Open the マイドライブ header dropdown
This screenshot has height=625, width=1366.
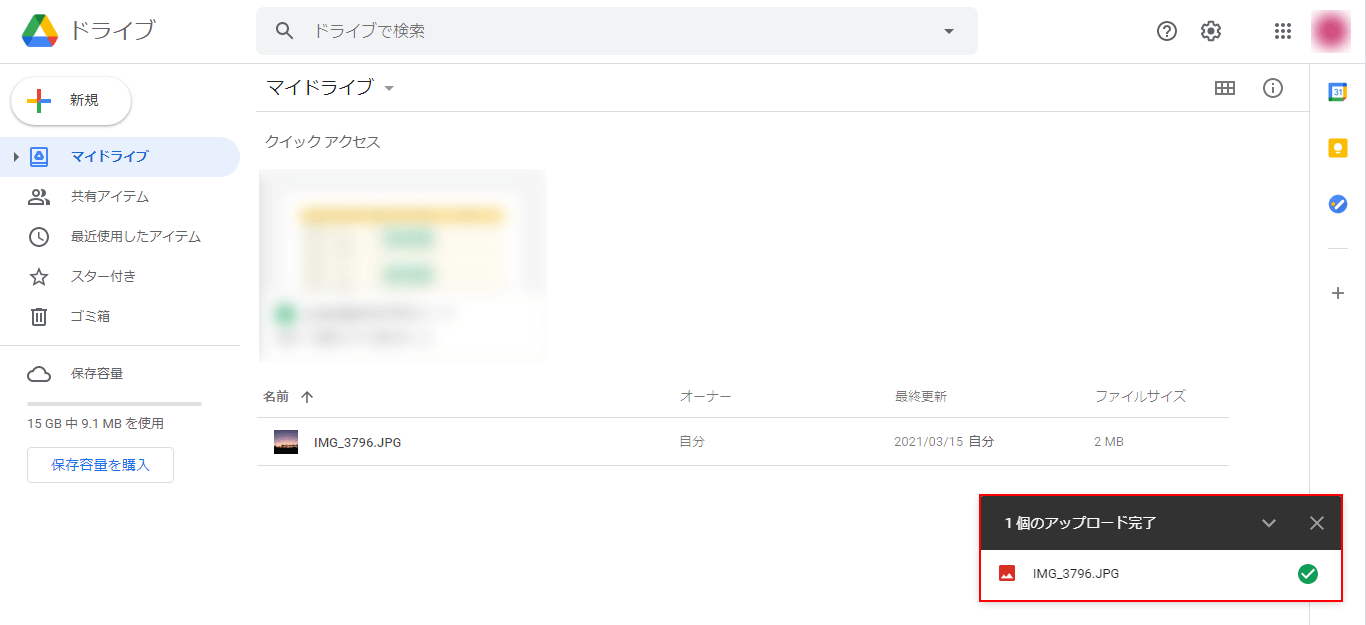(x=389, y=88)
